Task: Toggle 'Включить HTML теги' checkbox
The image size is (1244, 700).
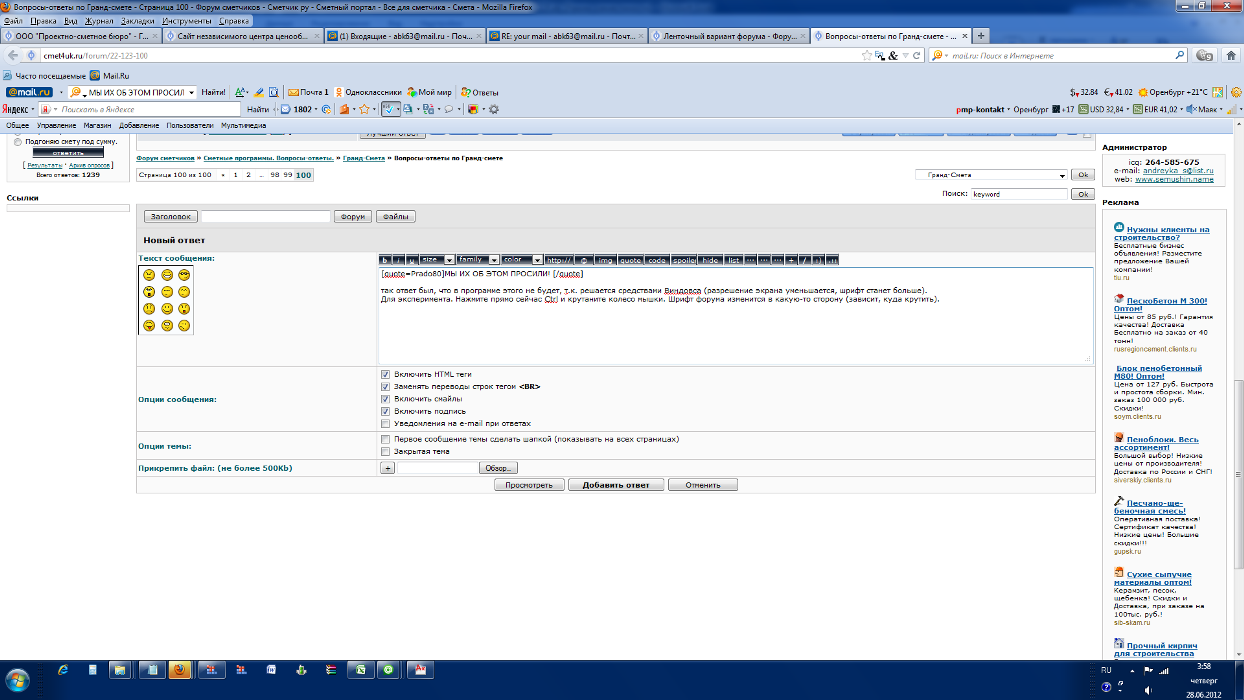Action: 385,374
